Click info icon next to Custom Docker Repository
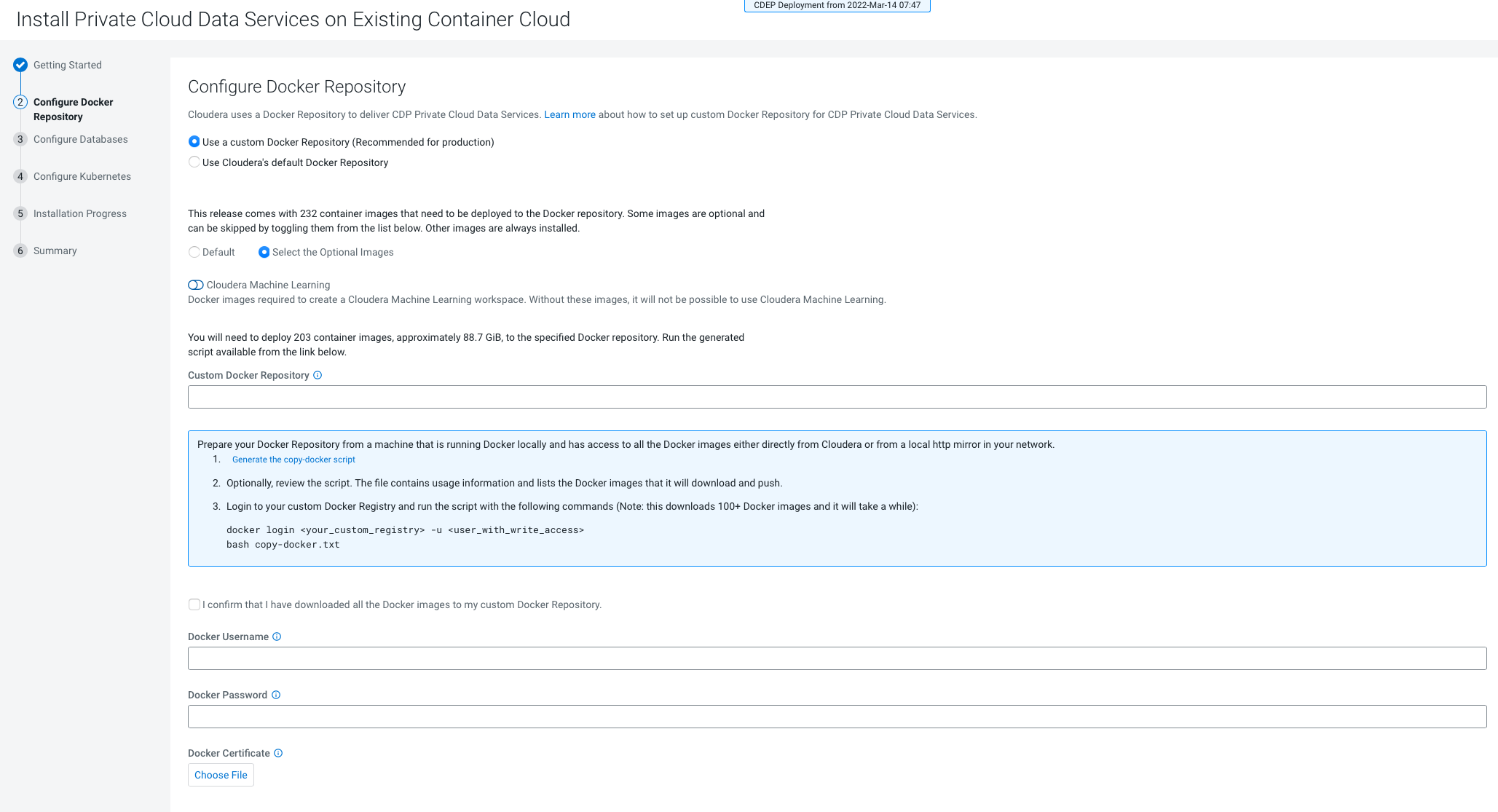 click(x=318, y=375)
